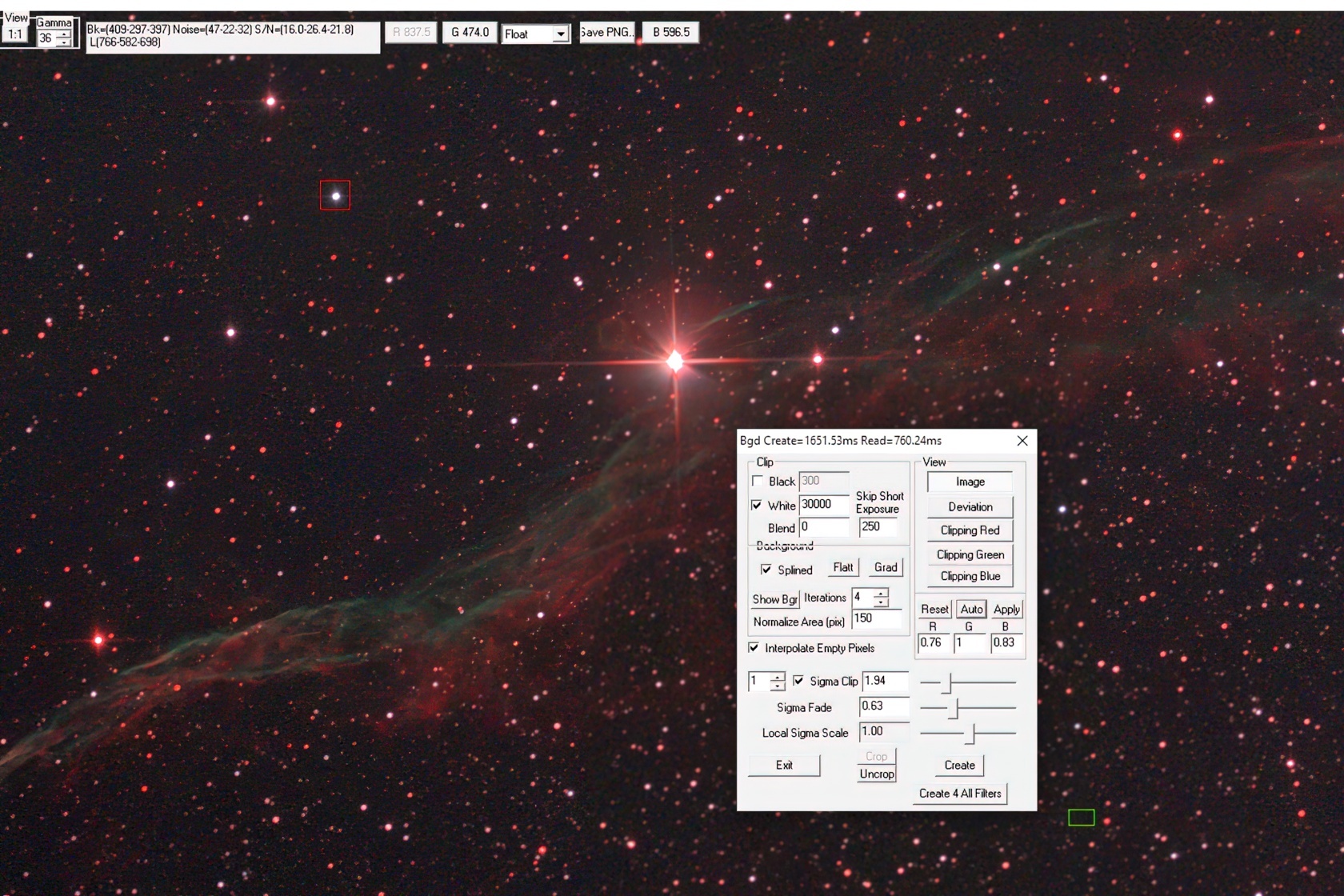
Task: Enable the Black clip checkbox
Action: pos(758,481)
